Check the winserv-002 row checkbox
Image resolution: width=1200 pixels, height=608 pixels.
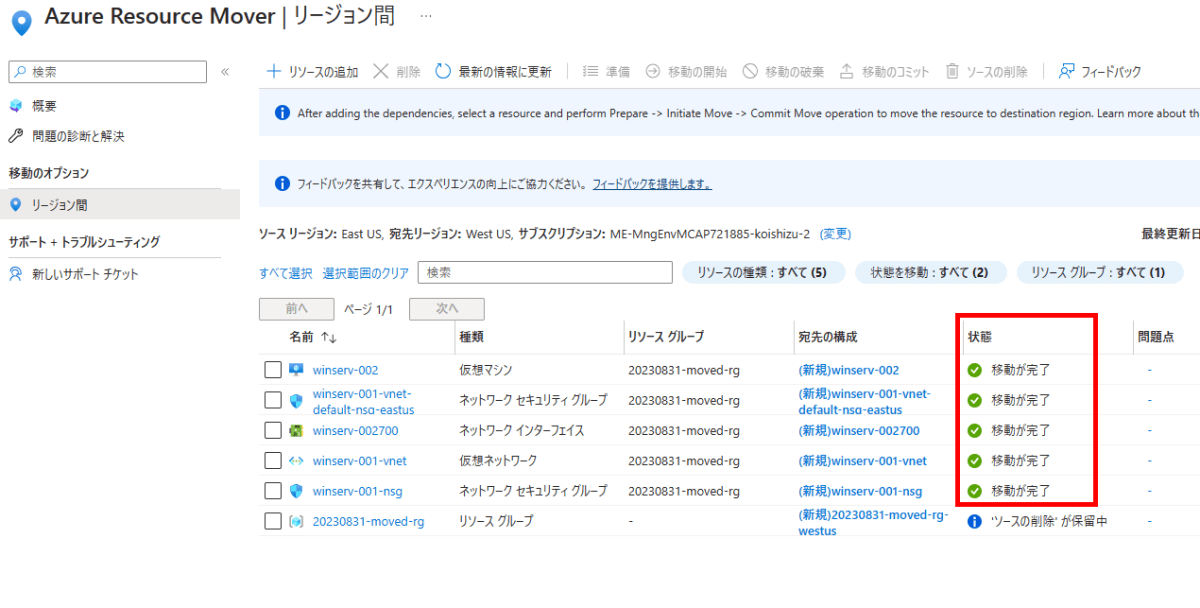[x=273, y=370]
